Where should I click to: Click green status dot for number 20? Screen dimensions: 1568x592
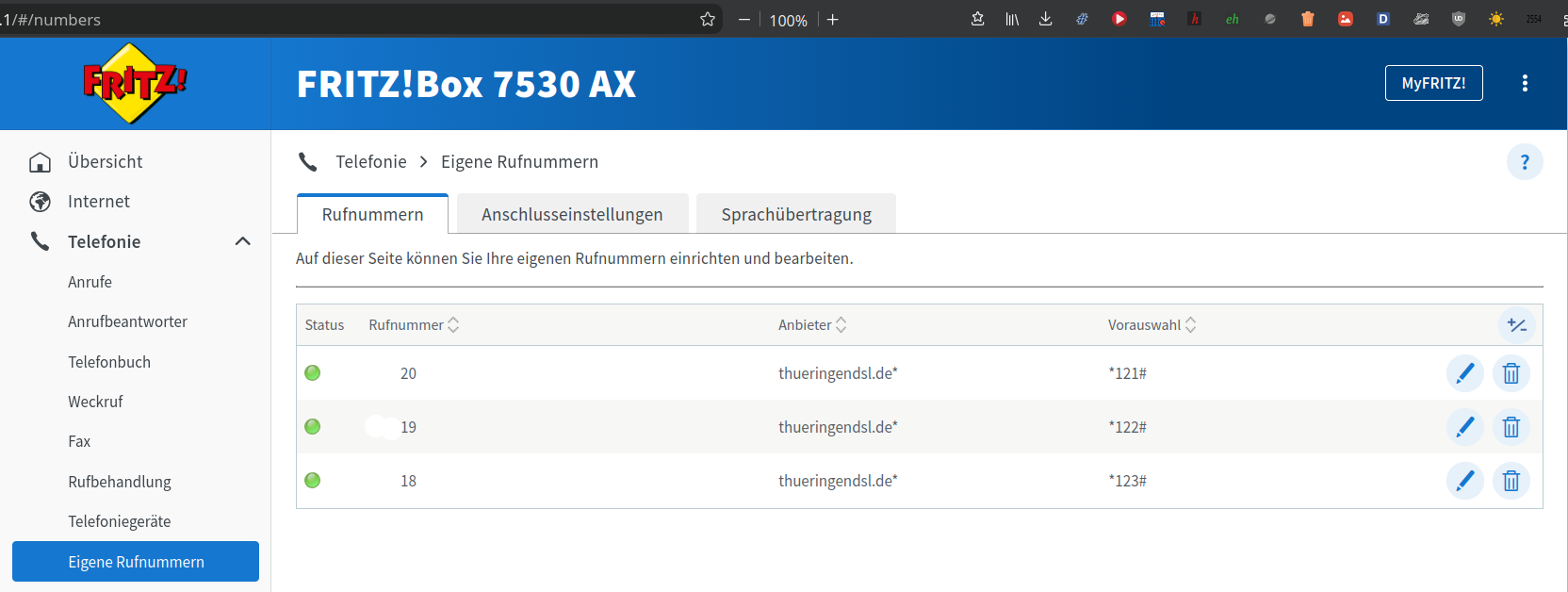[x=313, y=373]
